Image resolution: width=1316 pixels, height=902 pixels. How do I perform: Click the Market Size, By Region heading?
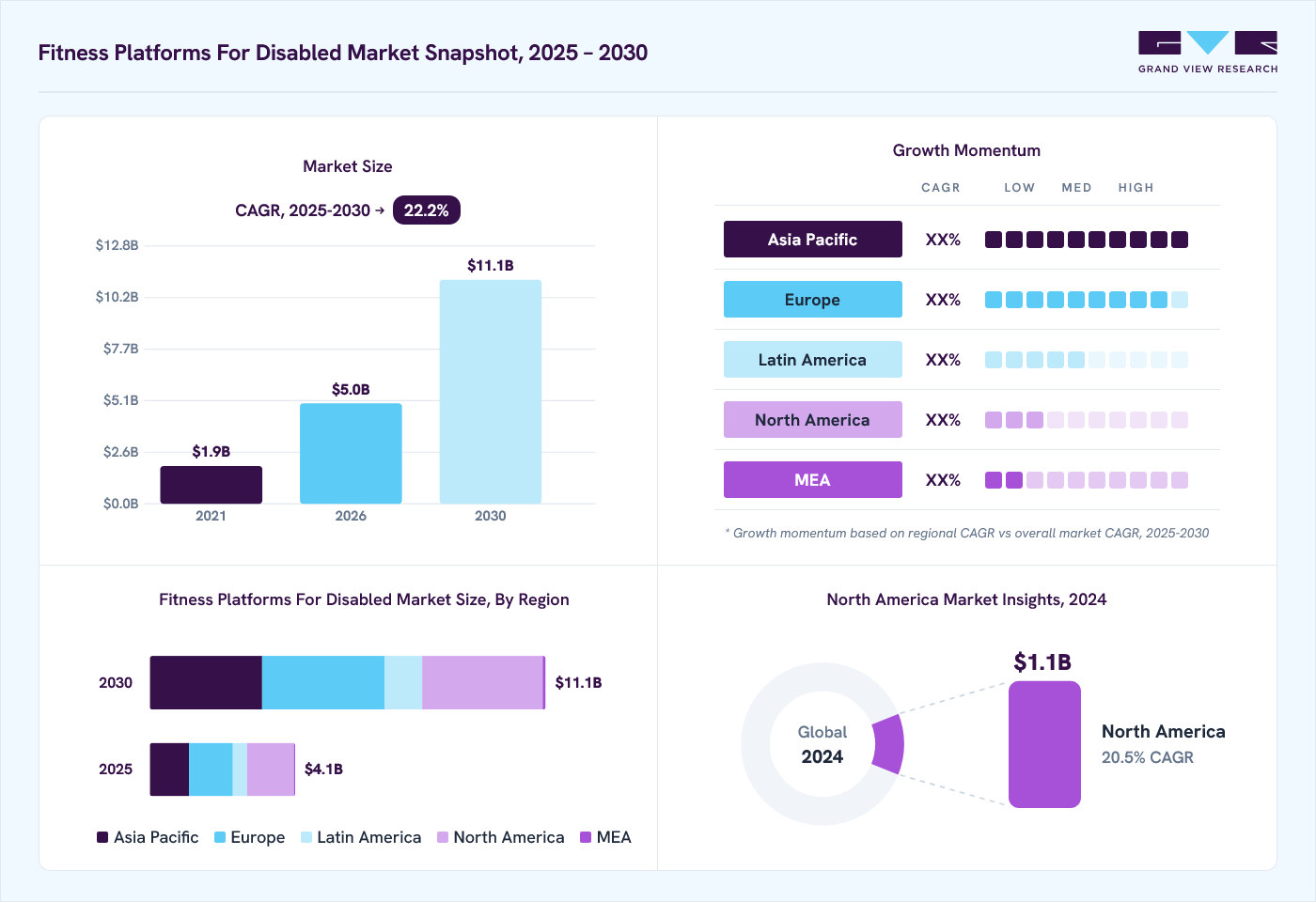click(x=364, y=599)
